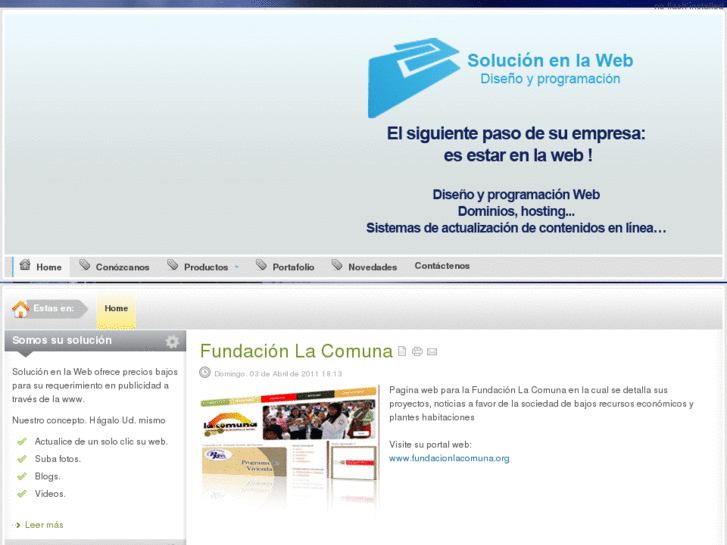Image resolution: width=727 pixels, height=545 pixels.
Task: Click the banner text El siguiente paso de su empresa
Action: [x=516, y=134]
